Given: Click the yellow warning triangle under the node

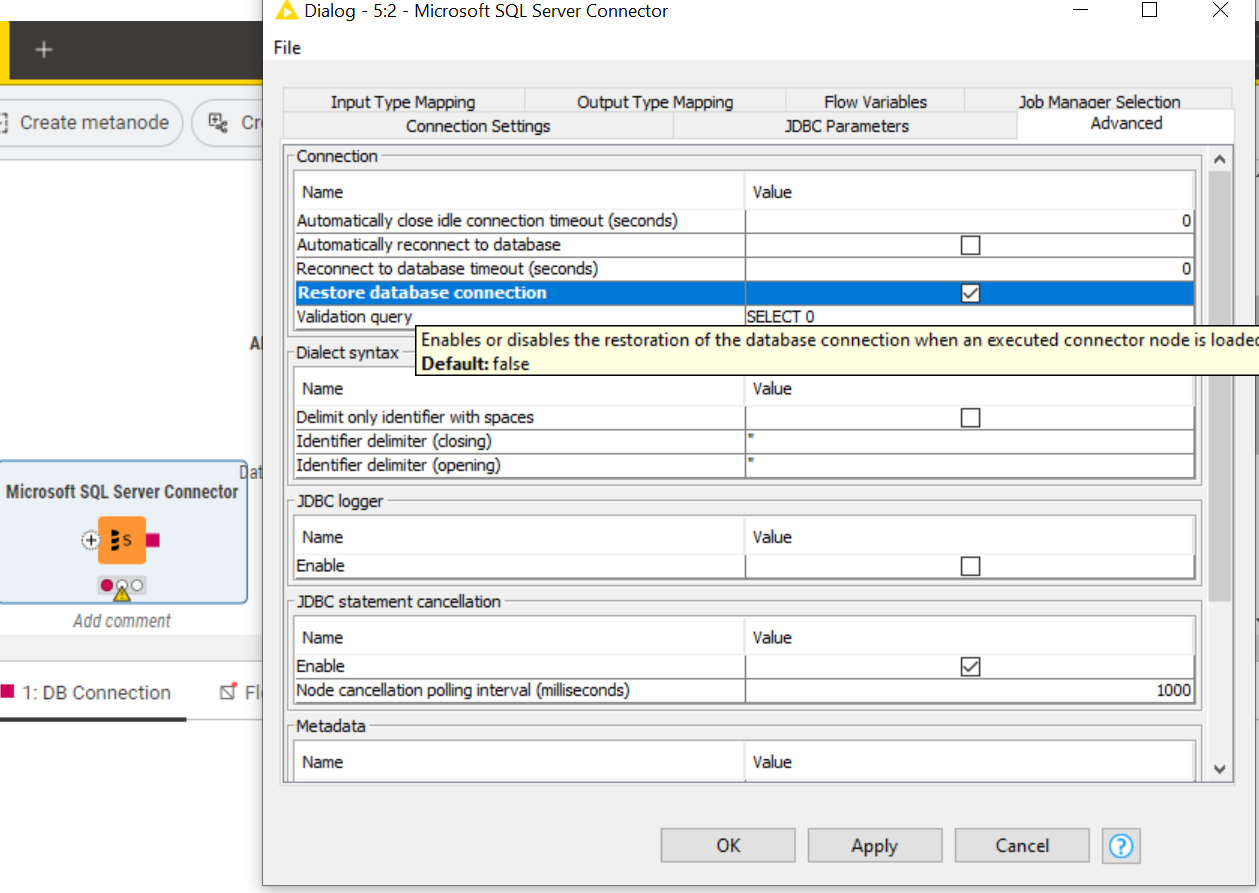Looking at the screenshot, I should [x=122, y=593].
